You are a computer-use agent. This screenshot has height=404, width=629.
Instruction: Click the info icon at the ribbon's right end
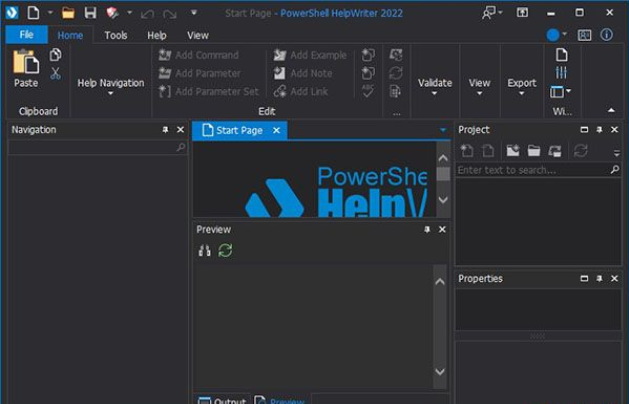[606, 35]
